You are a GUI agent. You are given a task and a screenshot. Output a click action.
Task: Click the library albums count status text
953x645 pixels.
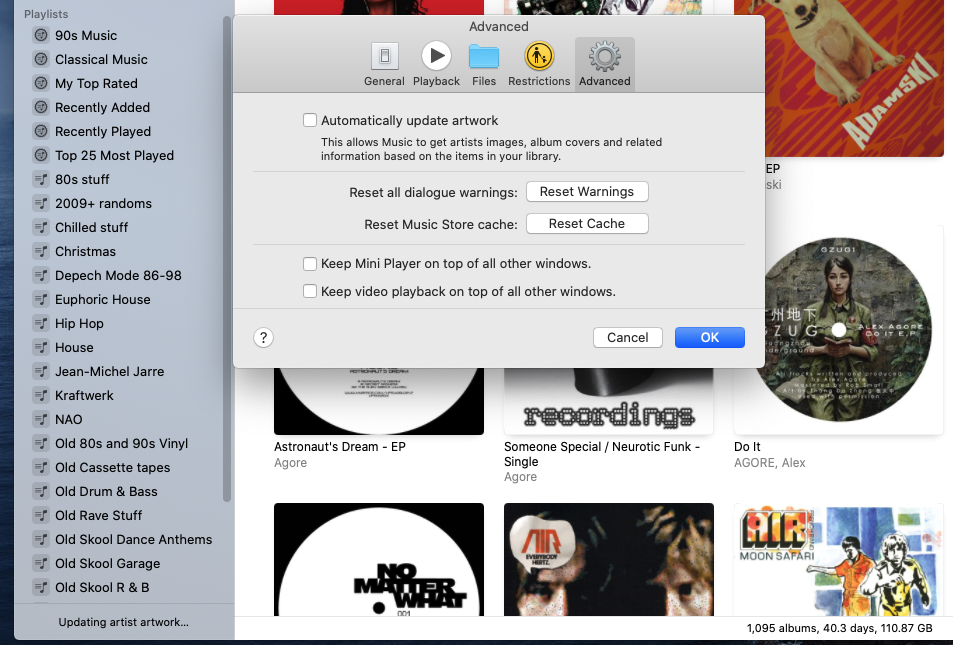pos(839,628)
